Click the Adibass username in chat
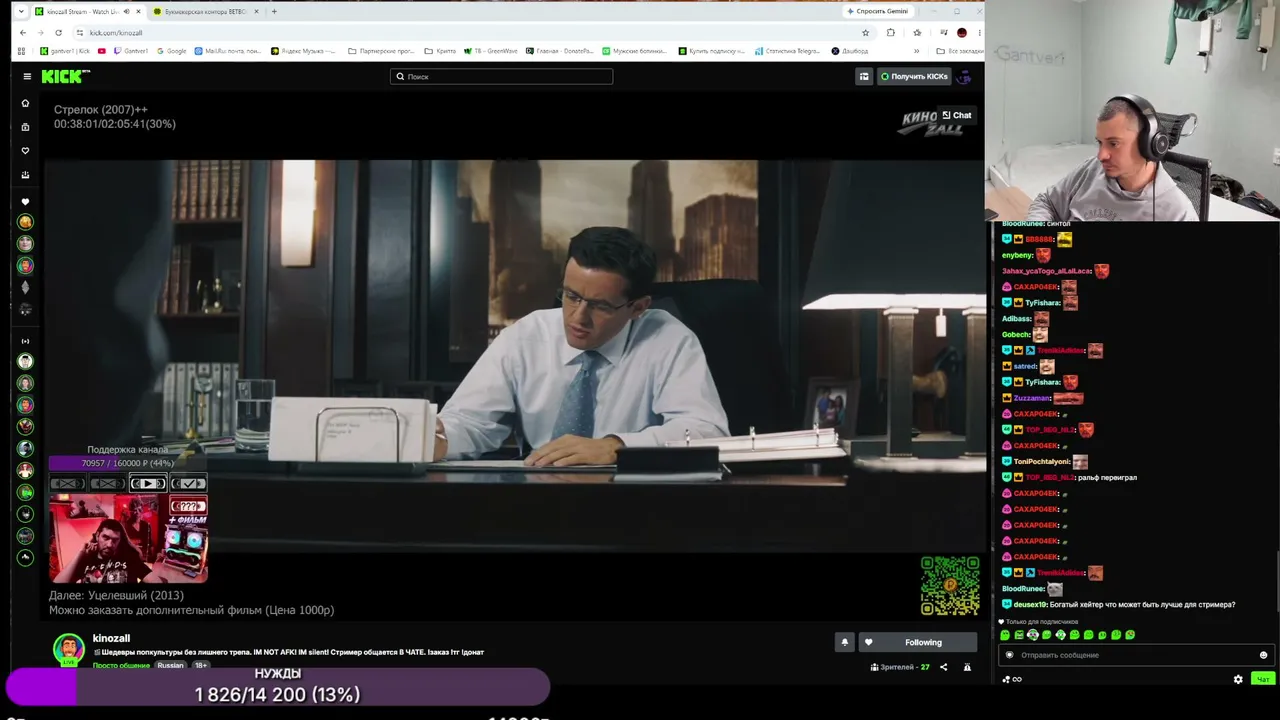1280x720 pixels. 1016,318
